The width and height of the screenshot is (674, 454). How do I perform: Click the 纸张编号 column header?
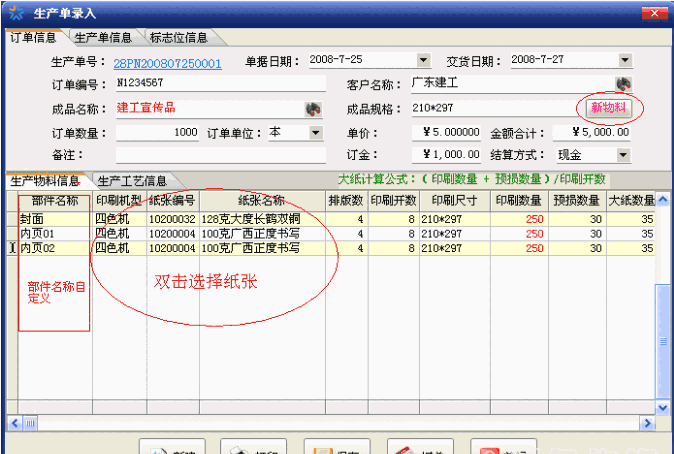coord(173,200)
